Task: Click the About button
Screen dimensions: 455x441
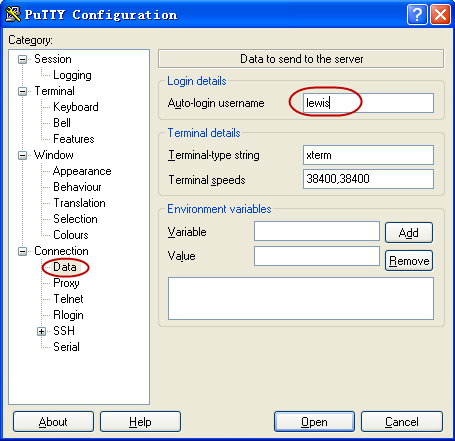Action: pyautogui.click(x=53, y=422)
